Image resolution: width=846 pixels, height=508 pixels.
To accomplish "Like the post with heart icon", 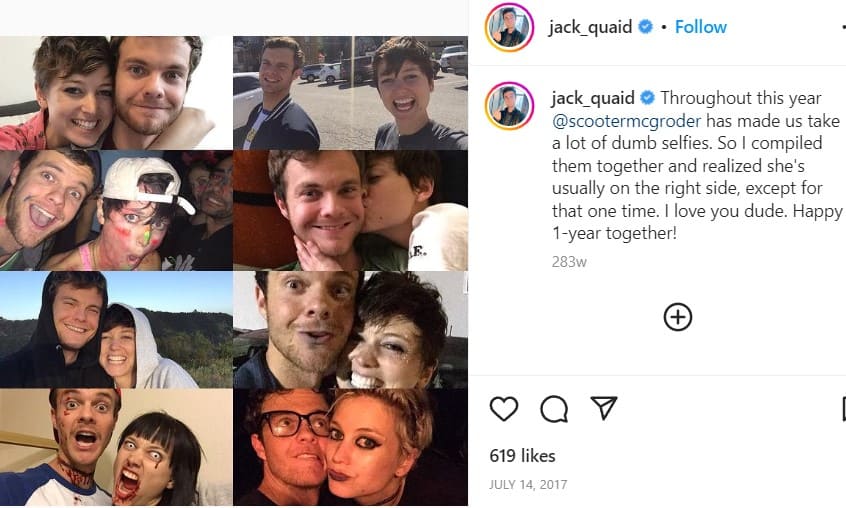I will click(x=504, y=408).
